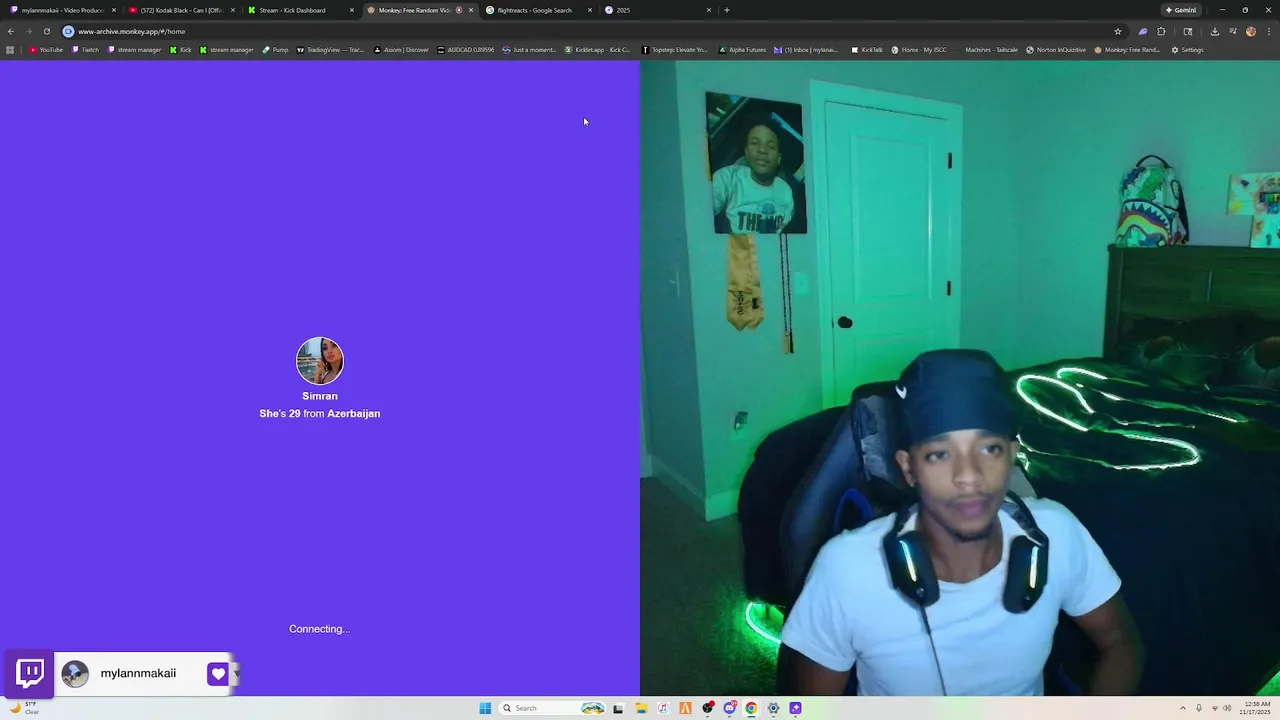Open the purple sparkle app in taskbar

pos(795,708)
